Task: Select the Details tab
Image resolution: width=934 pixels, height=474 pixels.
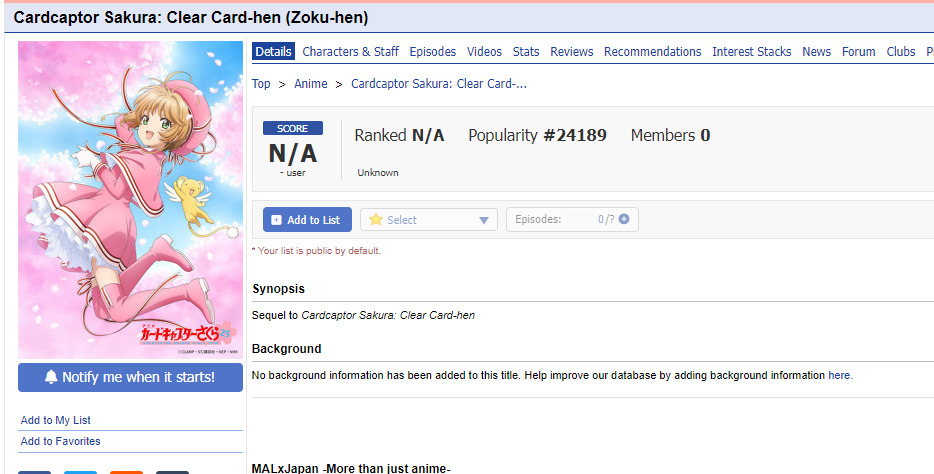Action: pyautogui.click(x=273, y=52)
